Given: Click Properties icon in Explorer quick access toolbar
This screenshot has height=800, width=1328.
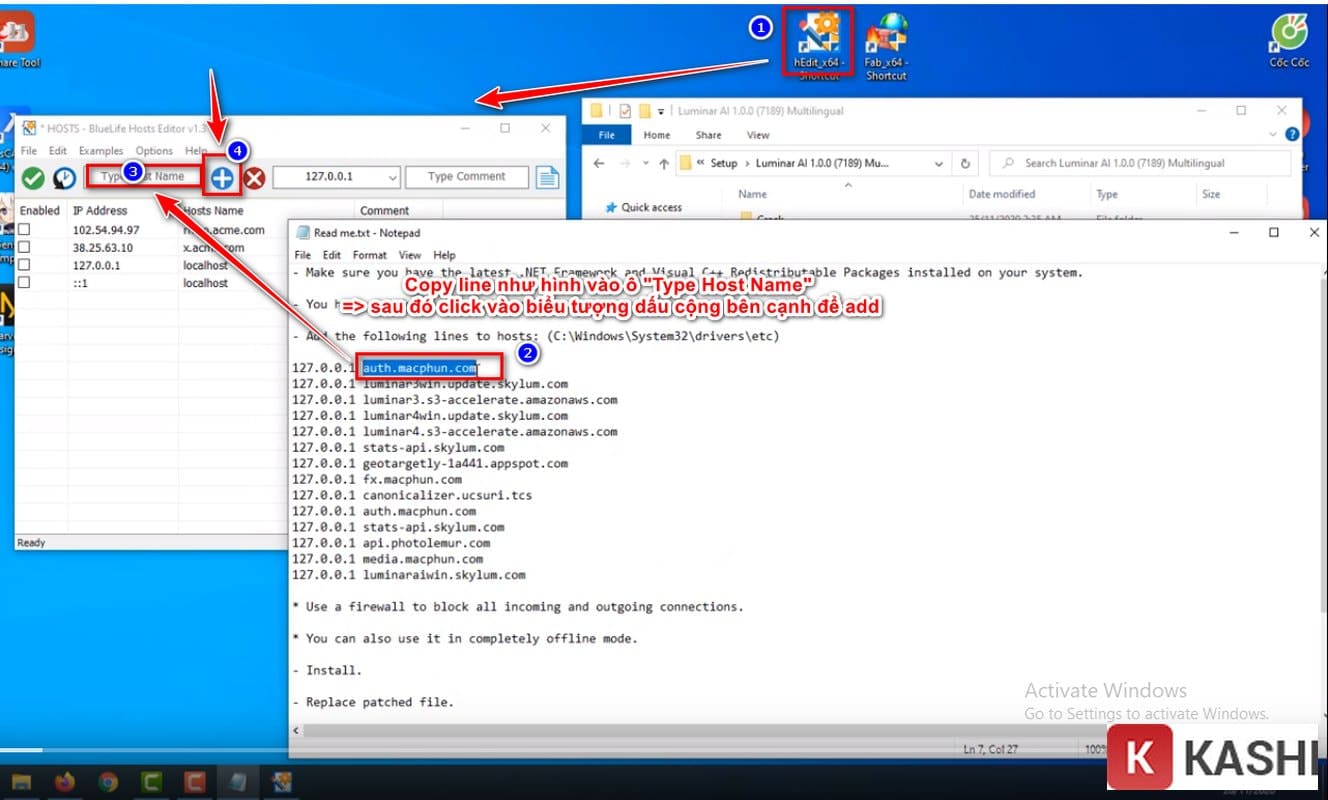Looking at the screenshot, I should (626, 111).
